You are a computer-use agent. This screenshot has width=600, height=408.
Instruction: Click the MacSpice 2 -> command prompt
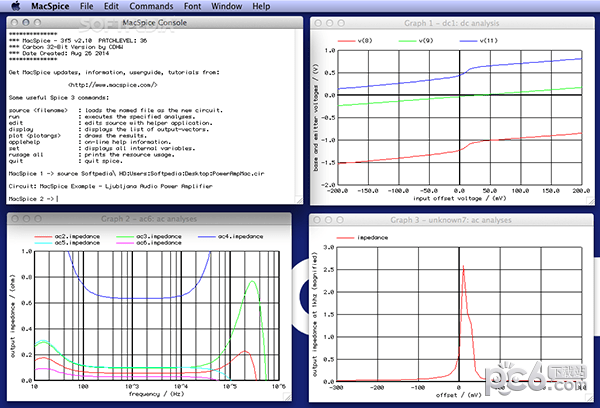(x=32, y=199)
